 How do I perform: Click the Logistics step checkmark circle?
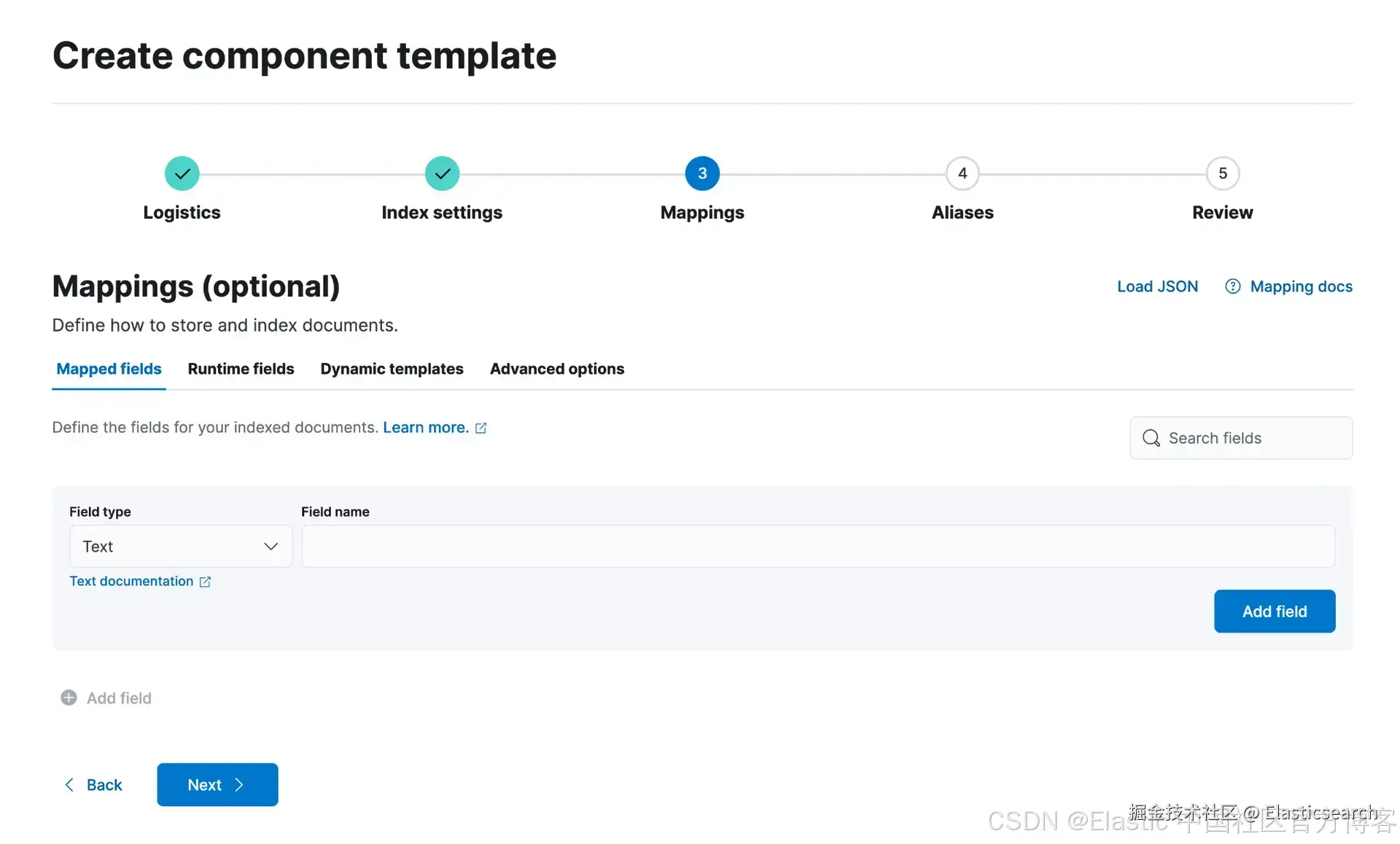pos(182,173)
